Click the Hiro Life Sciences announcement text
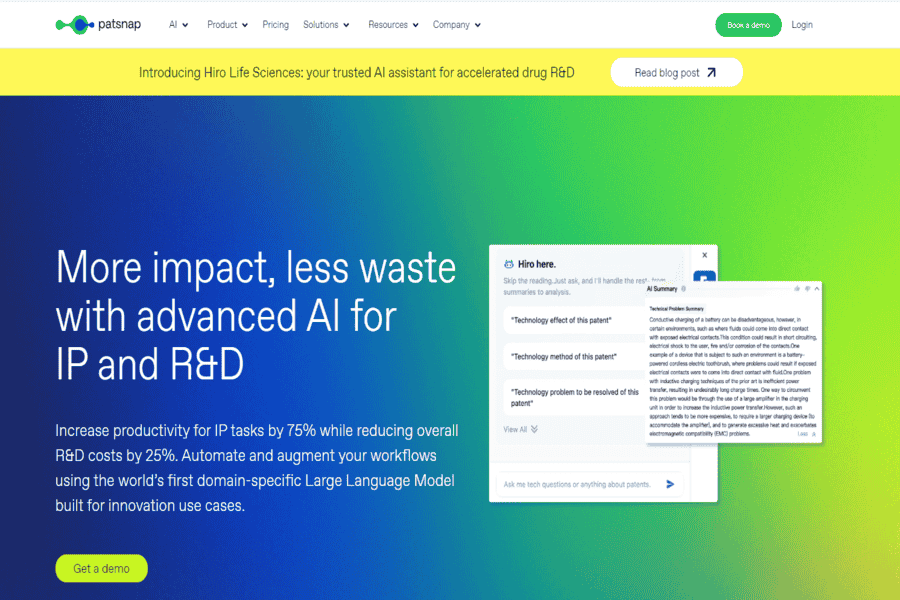The image size is (900, 600). pyautogui.click(x=356, y=72)
